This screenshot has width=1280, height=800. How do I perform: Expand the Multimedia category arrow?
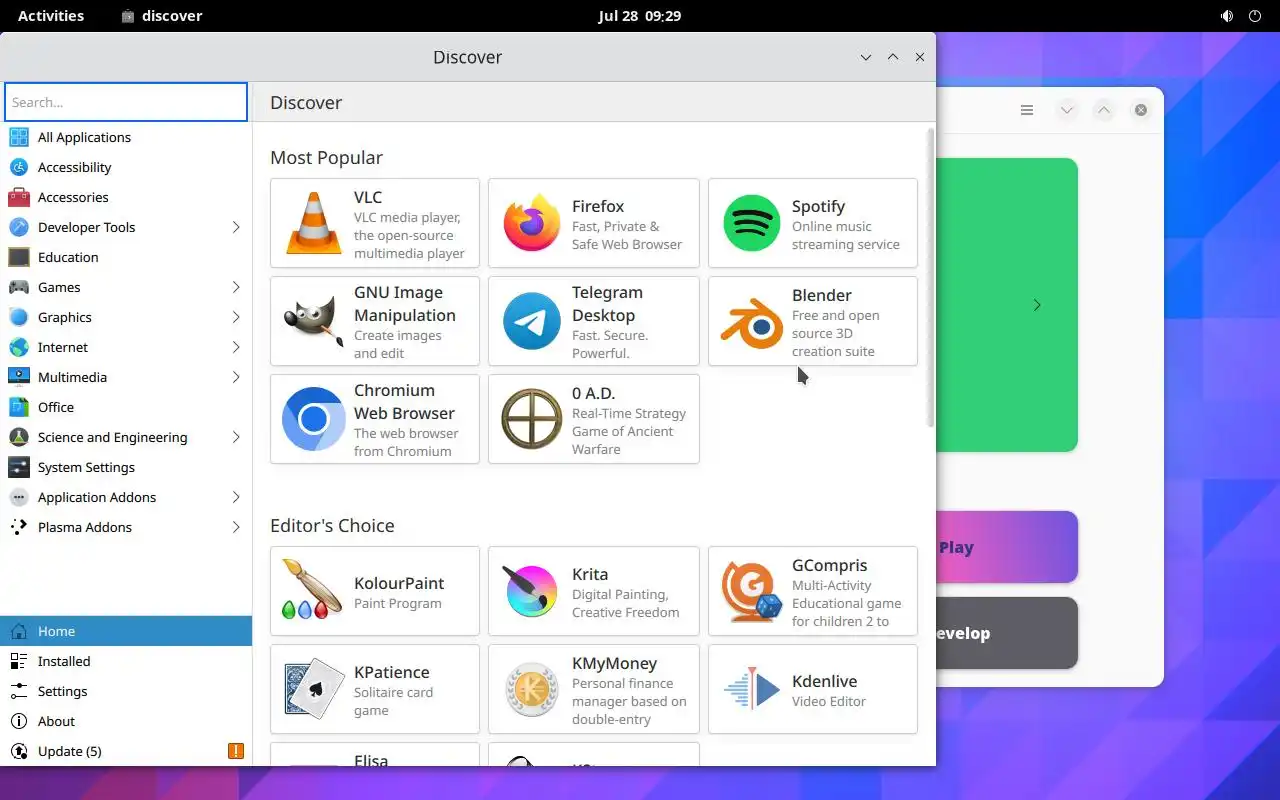[236, 377]
